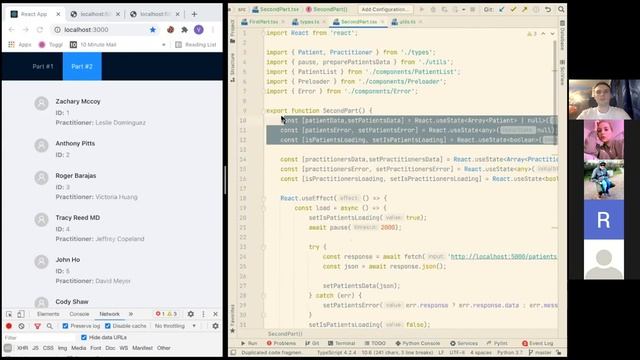This screenshot has width=640, height=360.
Task: Fold the SecondPart function at line 9
Action: [263, 111]
